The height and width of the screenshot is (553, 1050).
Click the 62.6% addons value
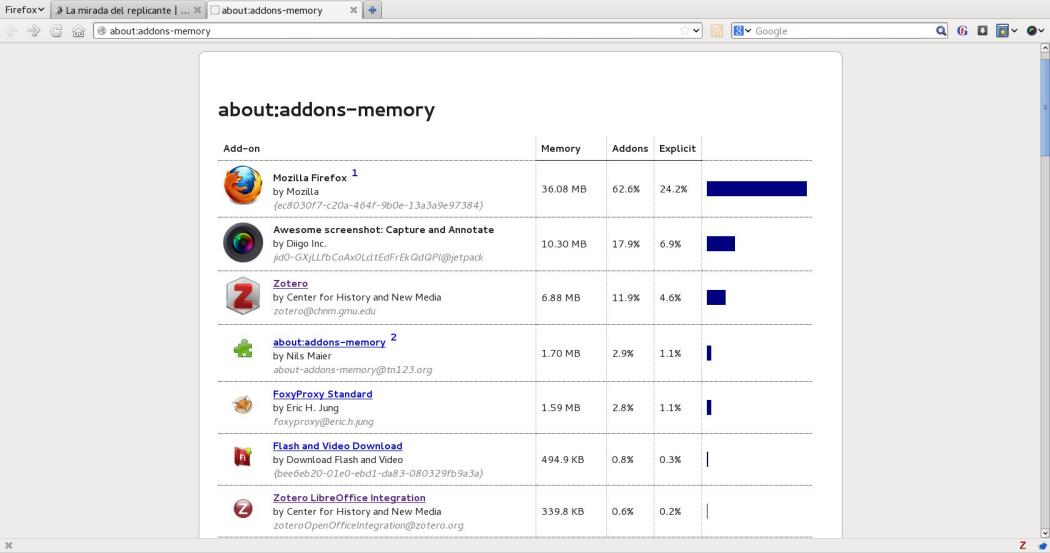pyautogui.click(x=626, y=189)
